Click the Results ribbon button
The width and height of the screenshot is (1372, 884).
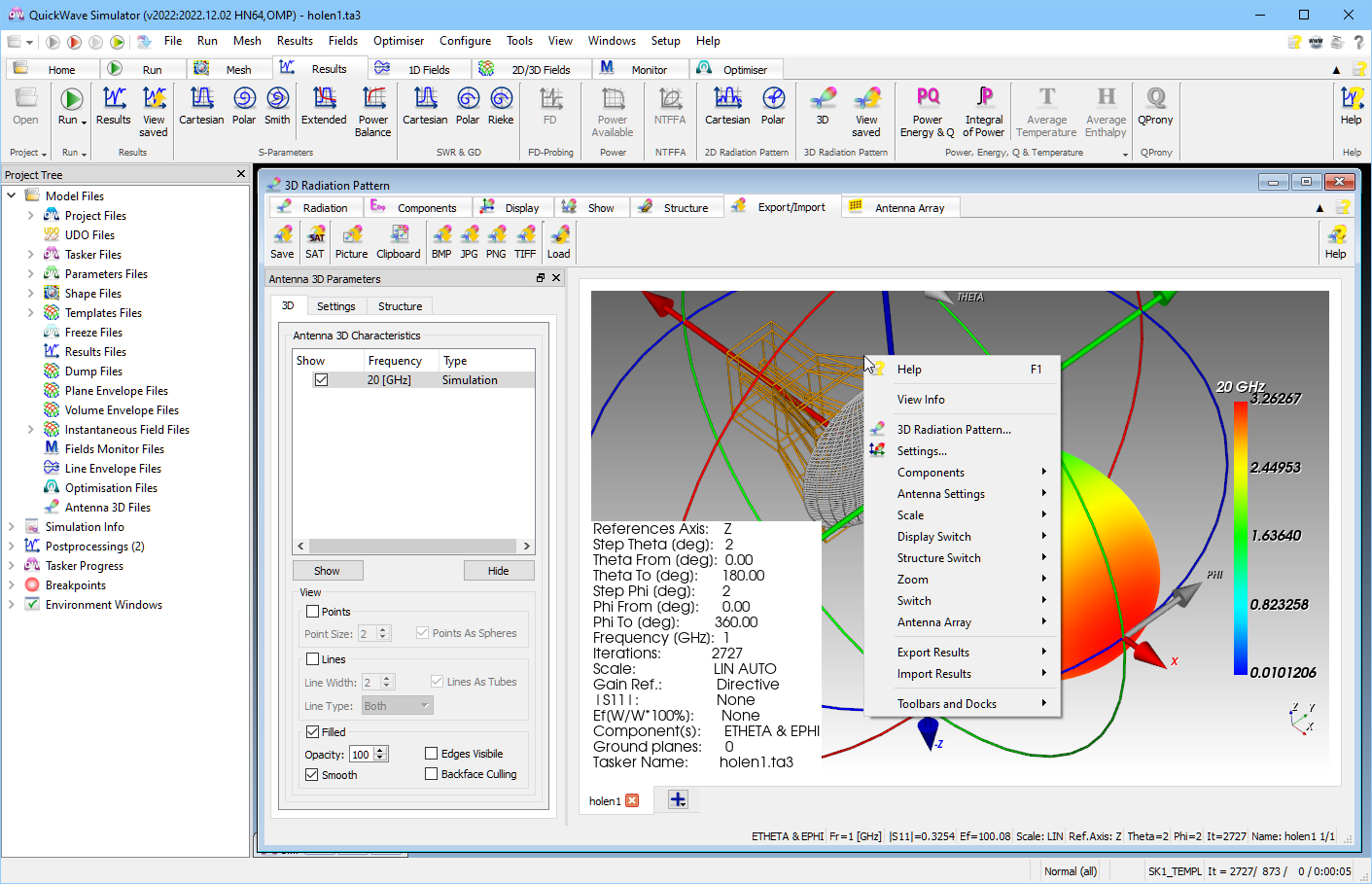click(x=113, y=107)
